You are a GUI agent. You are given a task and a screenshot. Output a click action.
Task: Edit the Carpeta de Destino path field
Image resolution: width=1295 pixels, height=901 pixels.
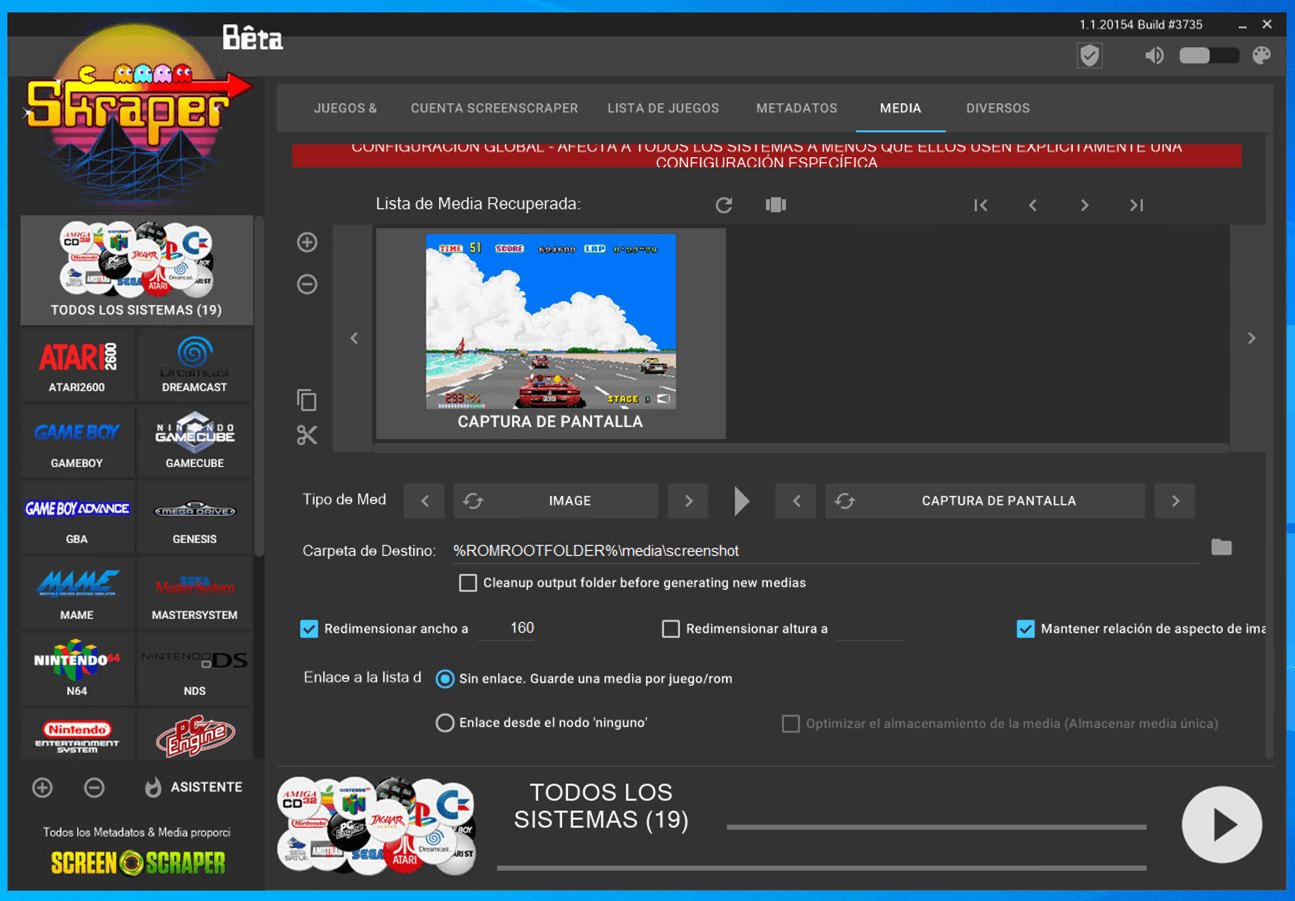pos(824,551)
